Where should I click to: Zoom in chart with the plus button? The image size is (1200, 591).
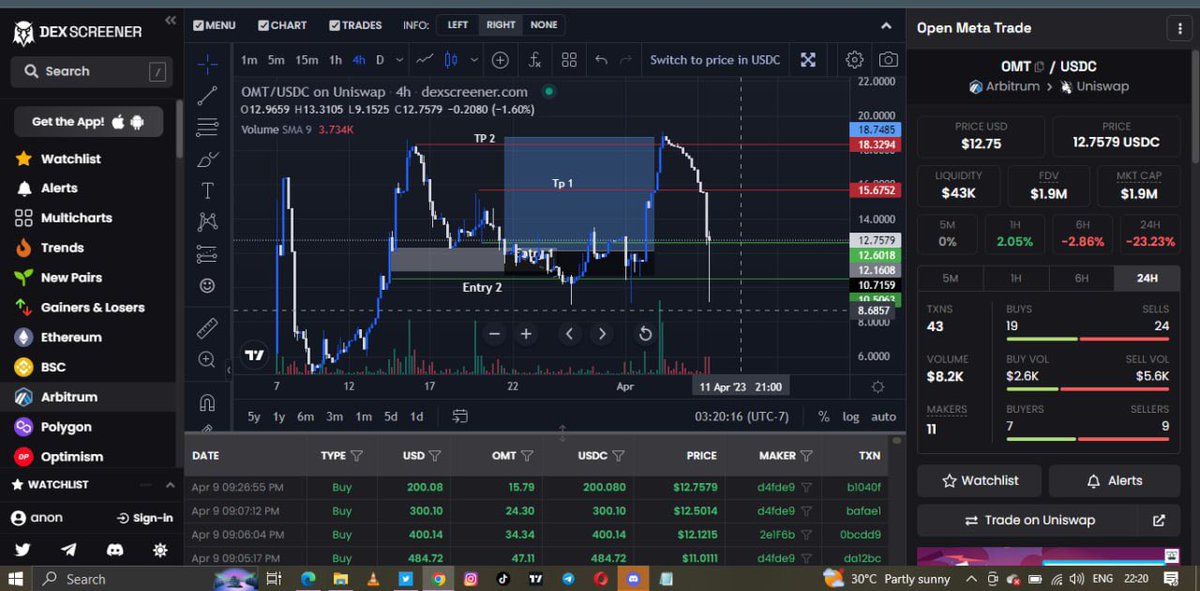[526, 334]
